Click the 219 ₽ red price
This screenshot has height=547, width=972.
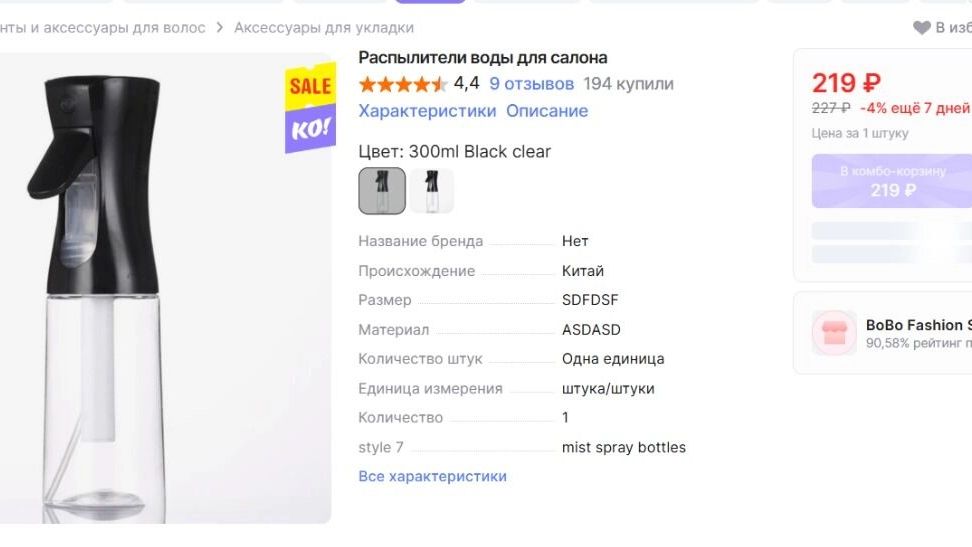[846, 83]
